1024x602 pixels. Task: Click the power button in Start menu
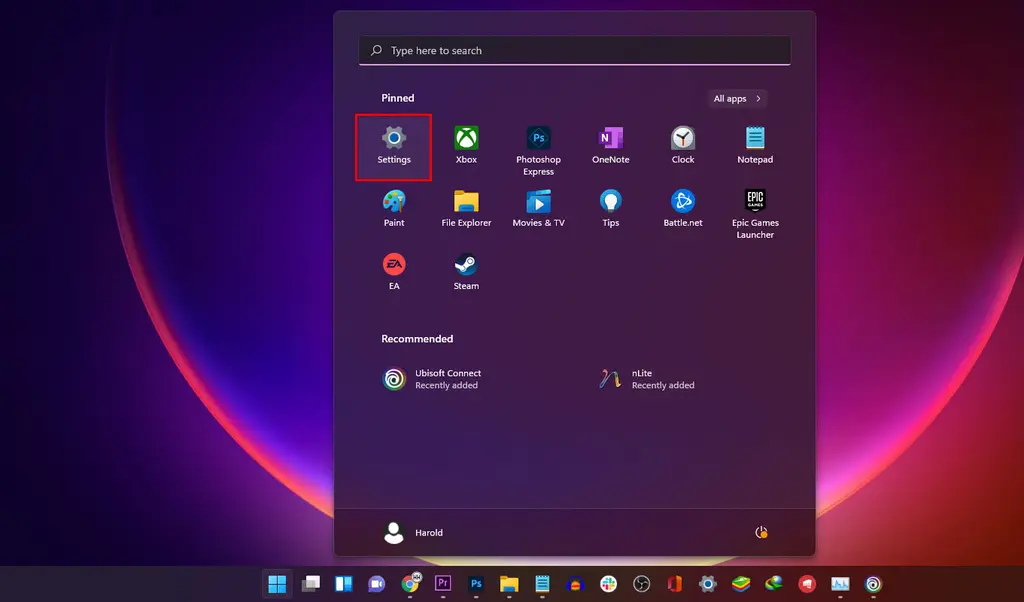pyautogui.click(x=761, y=532)
